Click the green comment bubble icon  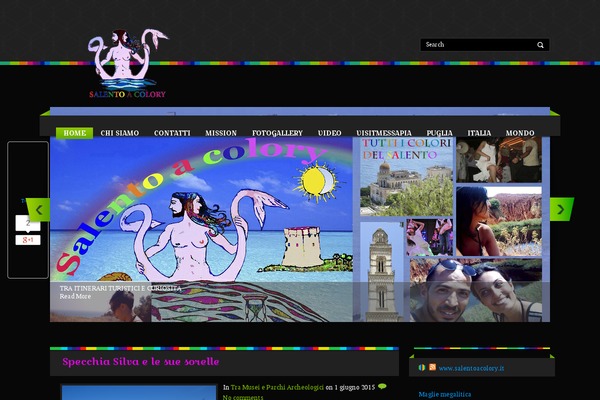point(382,386)
